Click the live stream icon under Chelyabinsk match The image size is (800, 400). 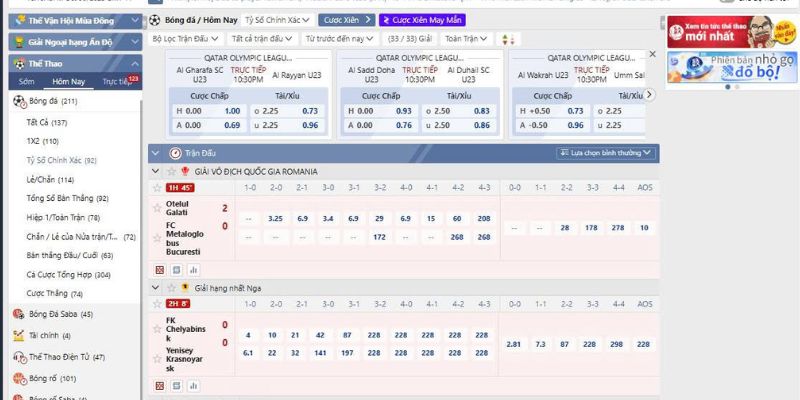pos(176,386)
